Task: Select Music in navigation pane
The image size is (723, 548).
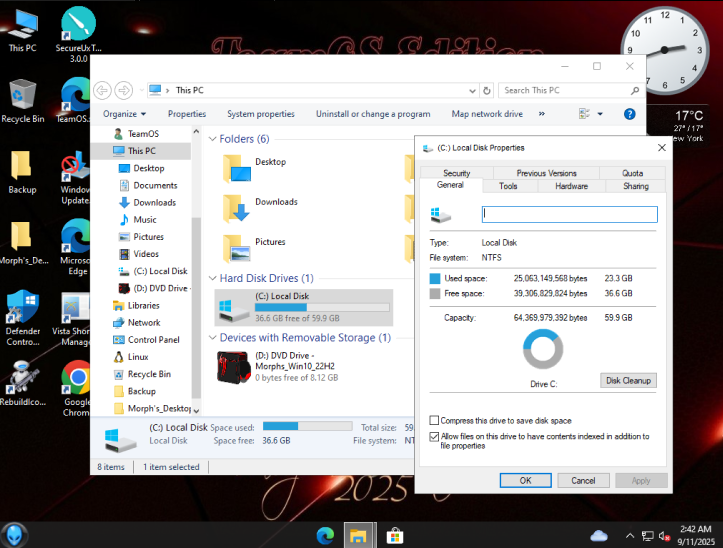Action: 137,220
